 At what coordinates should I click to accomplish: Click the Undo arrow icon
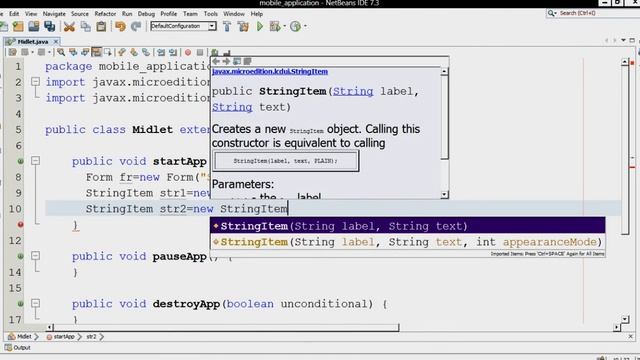120,27
